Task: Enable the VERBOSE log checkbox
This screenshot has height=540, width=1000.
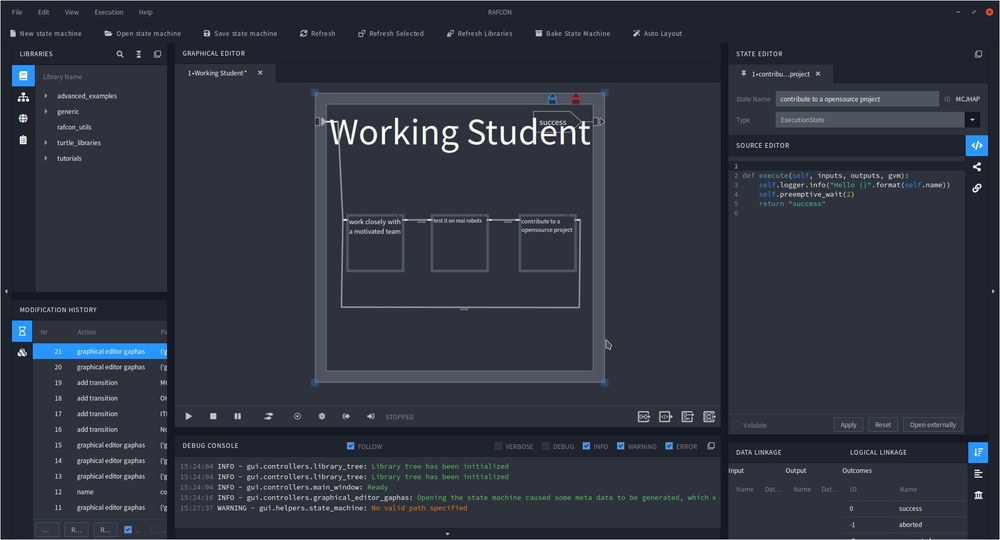Action: pyautogui.click(x=499, y=446)
